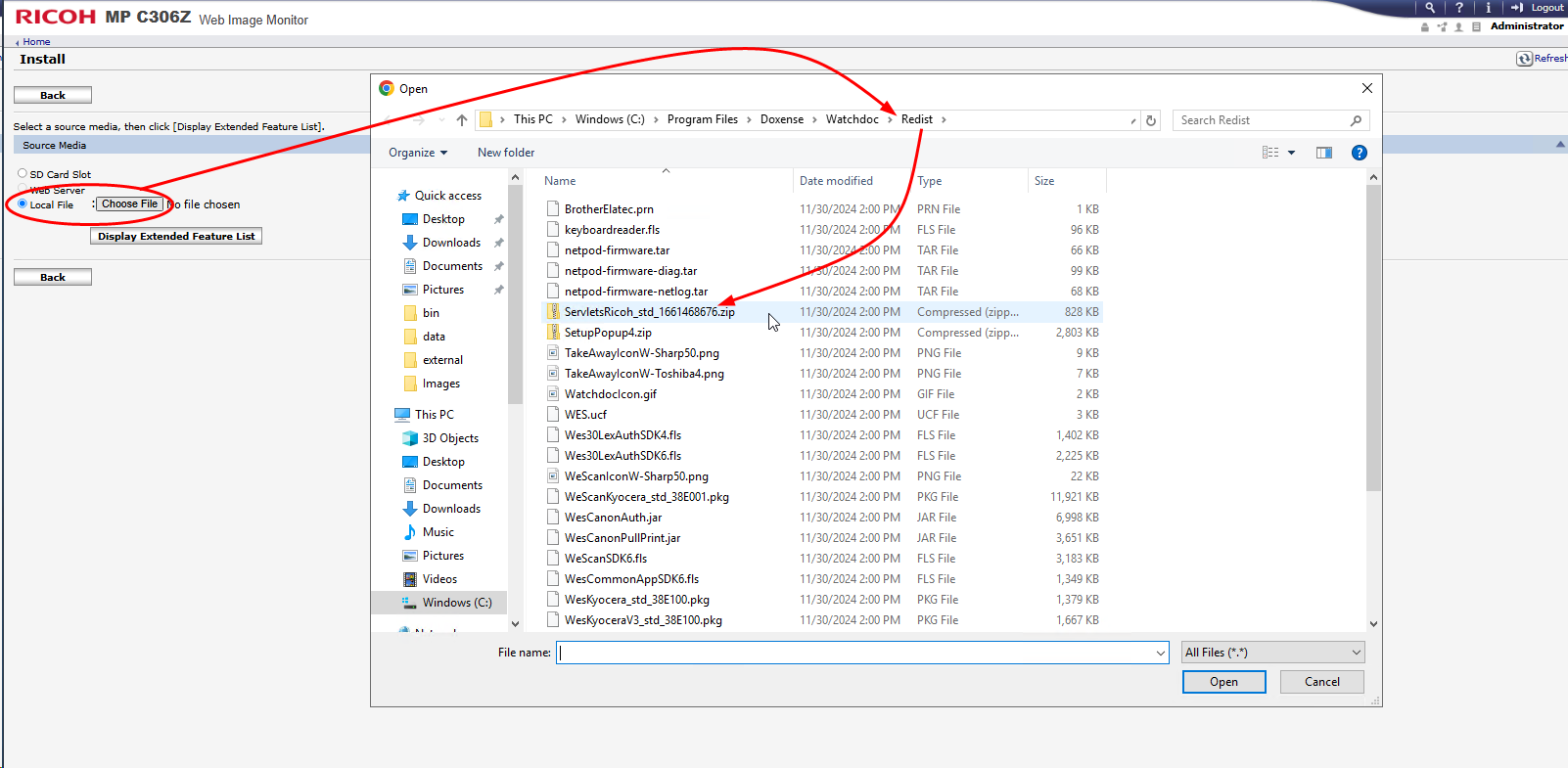1568x768 pixels.
Task: Click the This PC monitor icon in sidebar
Action: tap(402, 415)
